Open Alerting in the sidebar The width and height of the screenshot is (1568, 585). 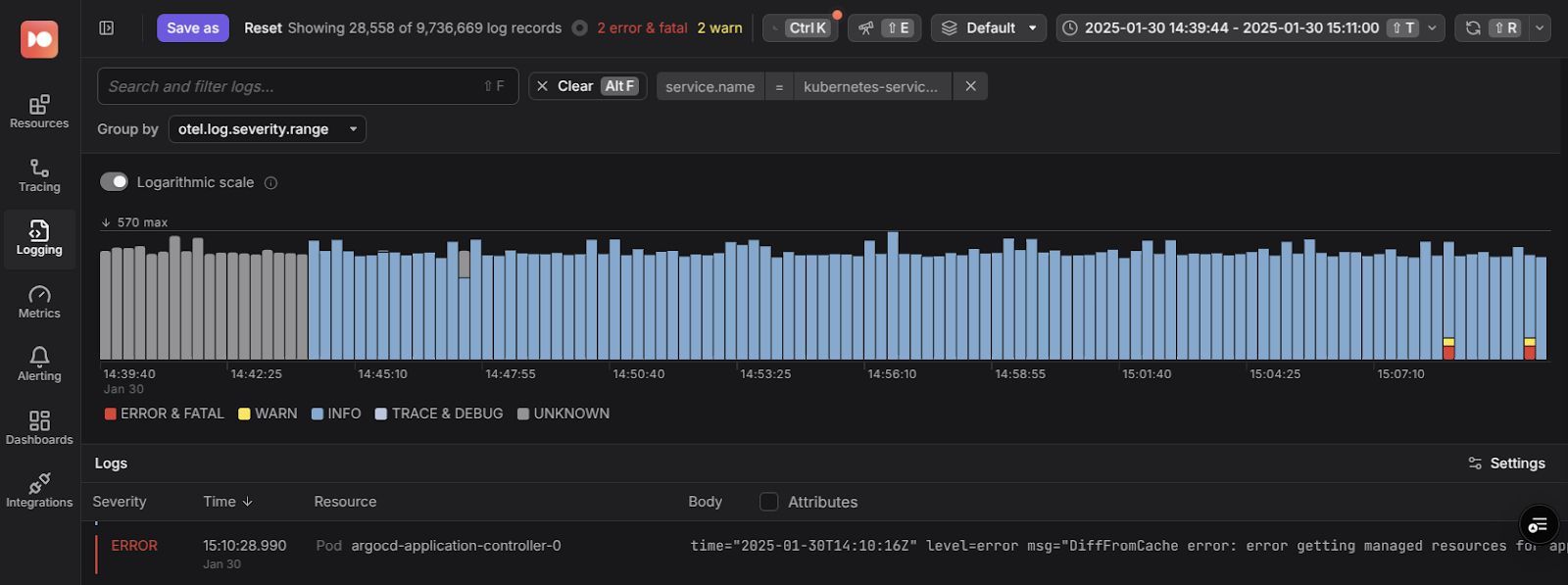[39, 365]
